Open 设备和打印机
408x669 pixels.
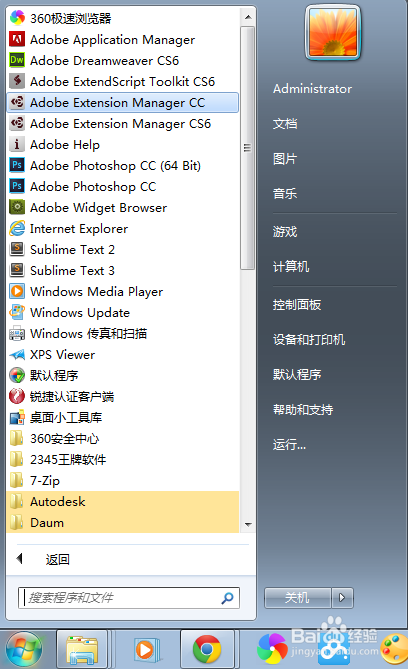coord(309,340)
